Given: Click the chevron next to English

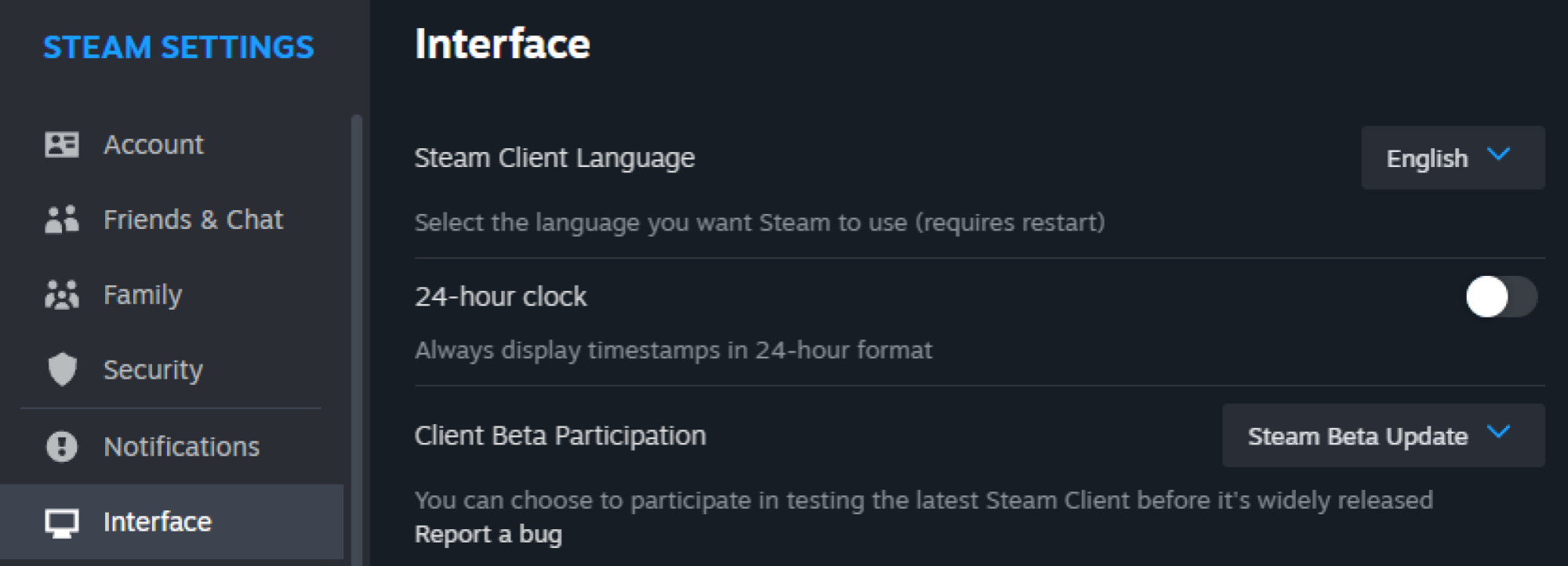Looking at the screenshot, I should click(1498, 154).
